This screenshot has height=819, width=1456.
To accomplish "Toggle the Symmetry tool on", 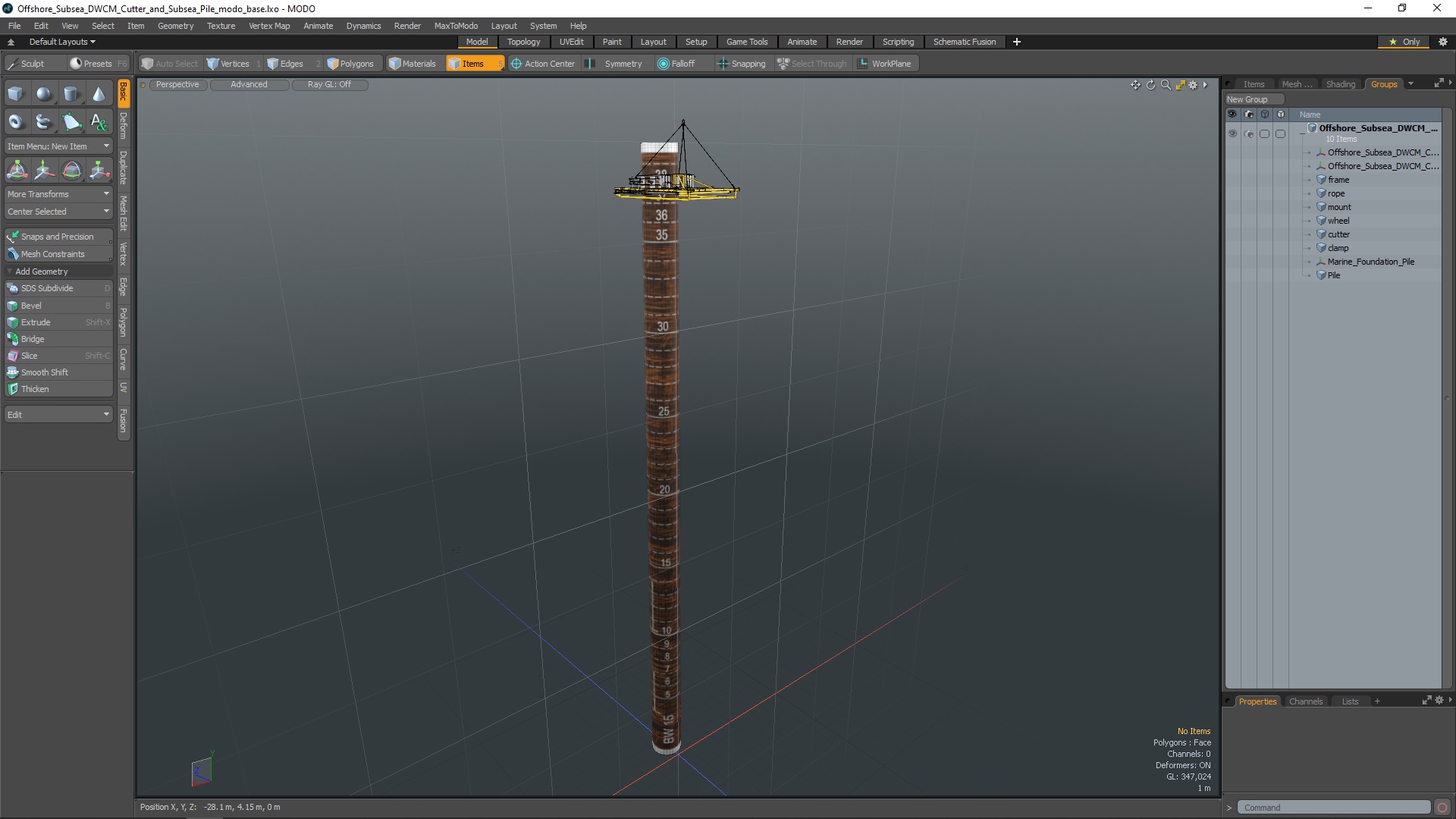I will pos(622,63).
